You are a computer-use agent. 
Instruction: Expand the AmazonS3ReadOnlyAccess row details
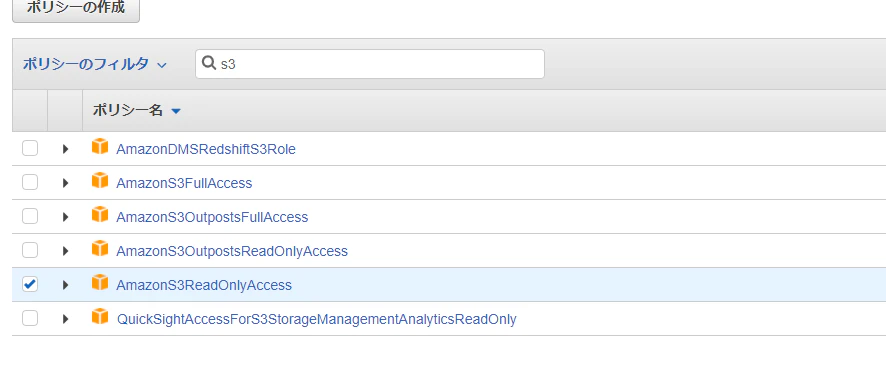coord(66,285)
